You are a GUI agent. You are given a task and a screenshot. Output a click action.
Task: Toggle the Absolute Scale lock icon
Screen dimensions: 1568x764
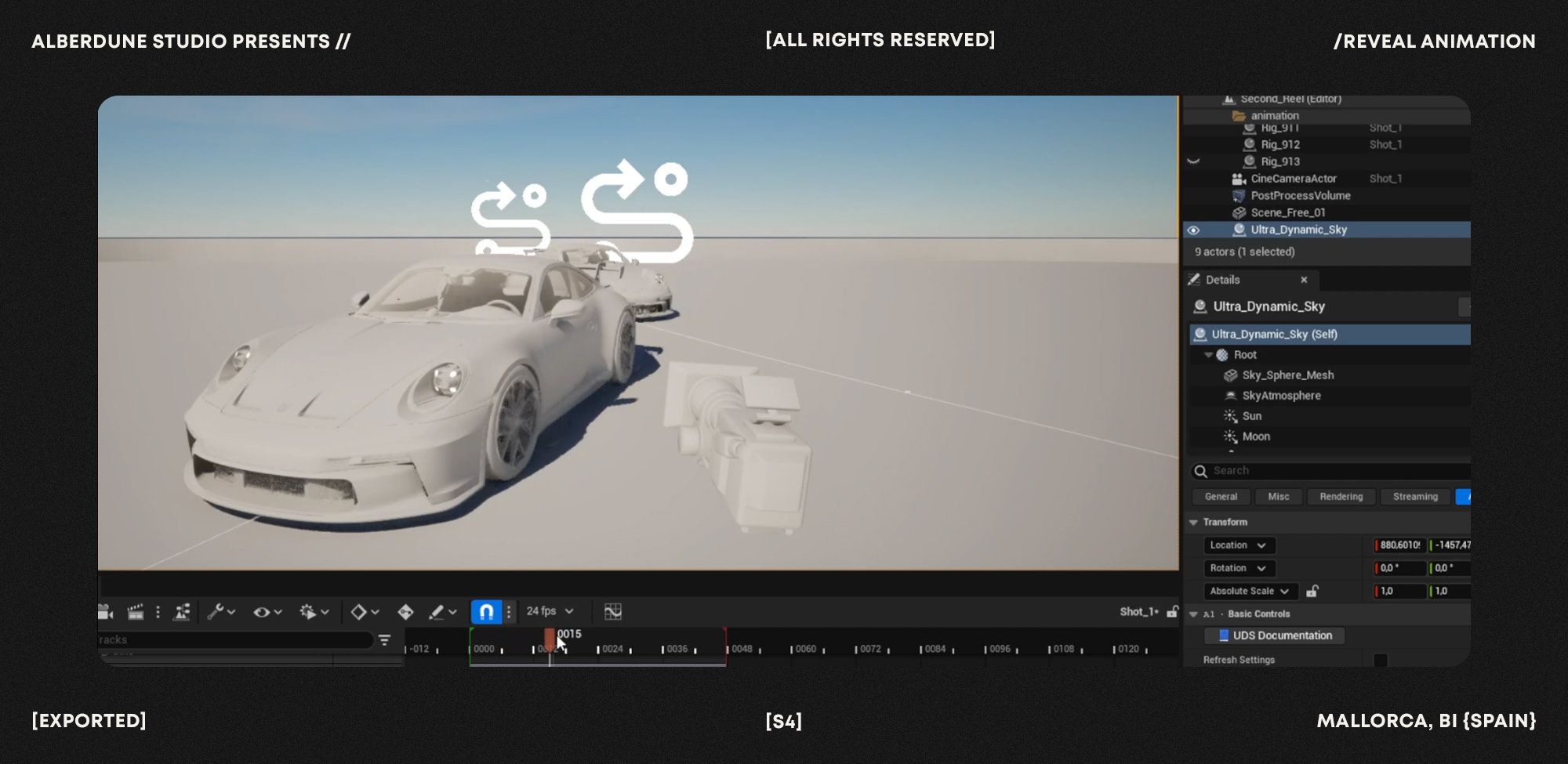pos(1312,592)
